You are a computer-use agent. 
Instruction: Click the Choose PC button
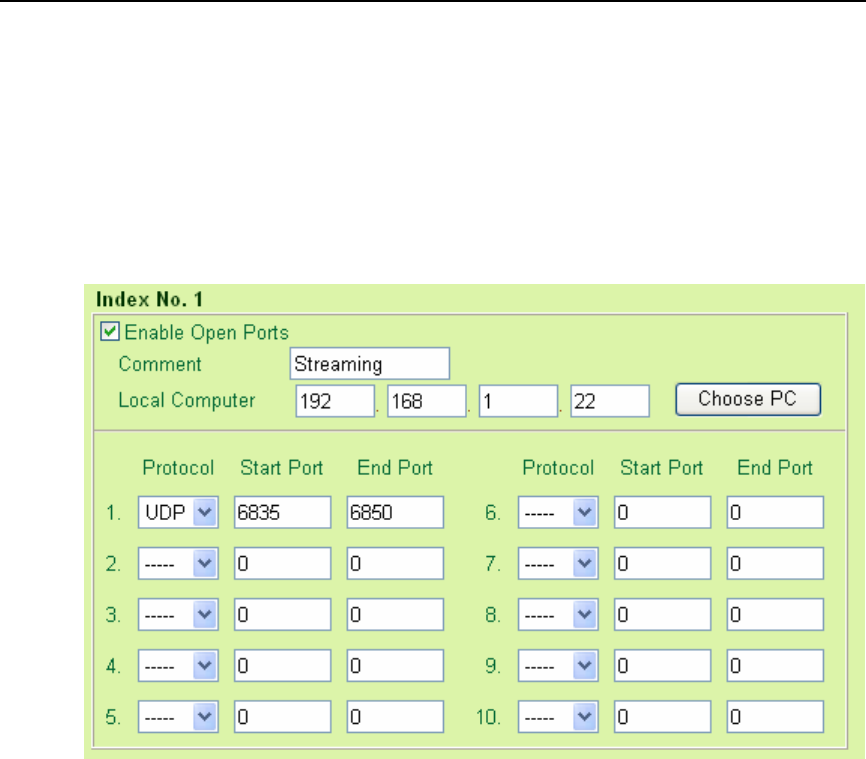[748, 399]
